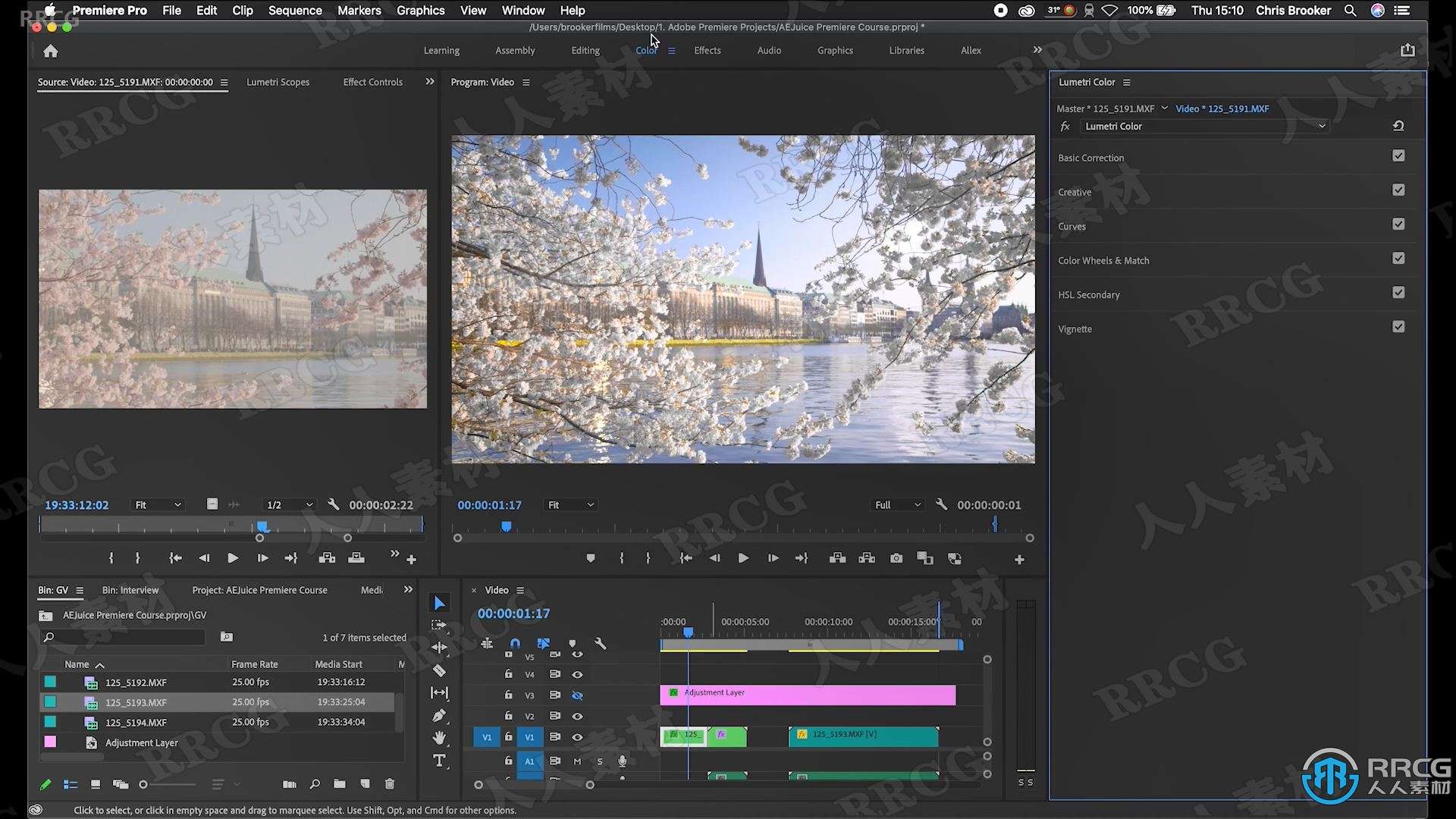Click the Reset Effect button in Lumetri
The image size is (1456, 819).
1397,125
